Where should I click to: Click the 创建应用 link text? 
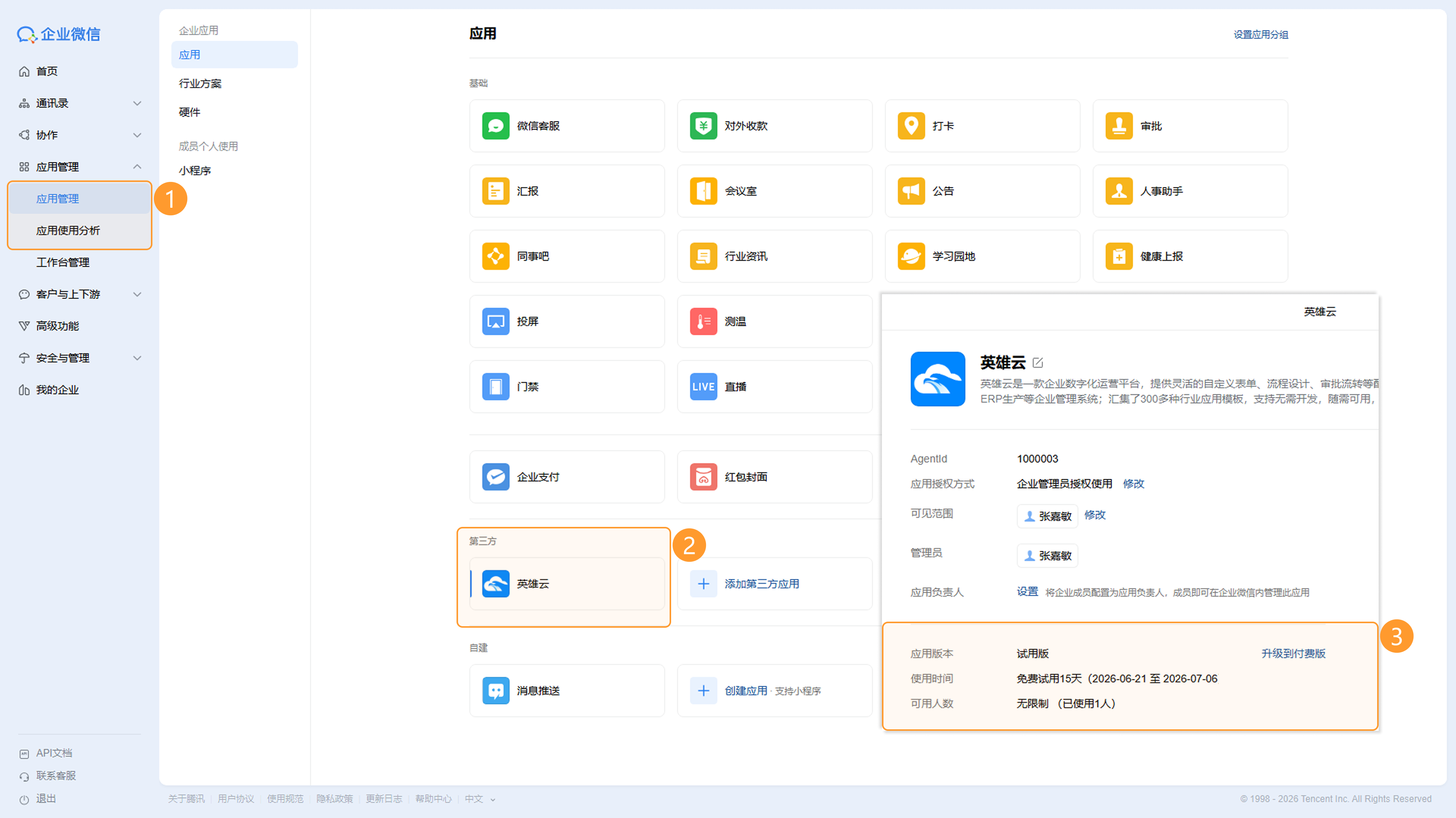pyautogui.click(x=745, y=690)
